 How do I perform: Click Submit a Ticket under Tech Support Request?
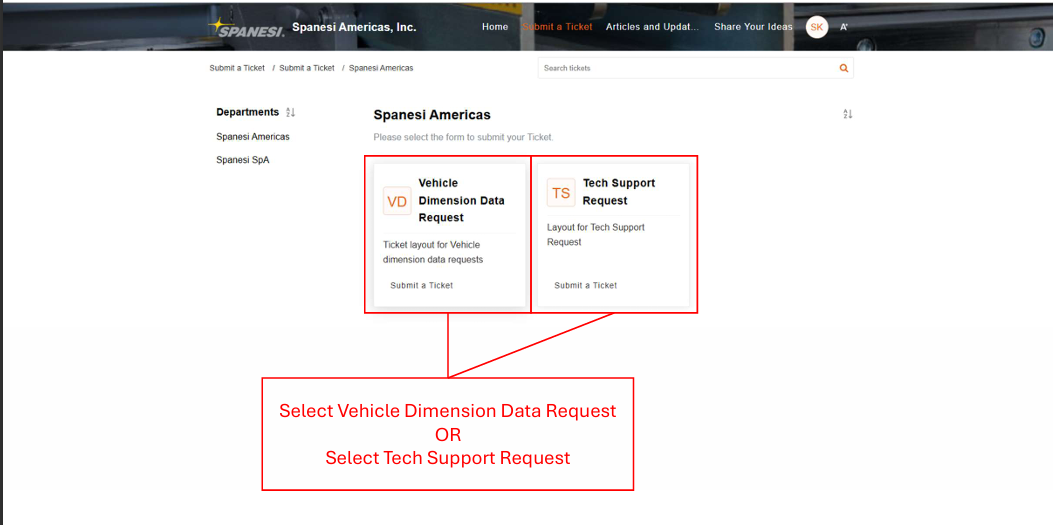click(x=585, y=285)
